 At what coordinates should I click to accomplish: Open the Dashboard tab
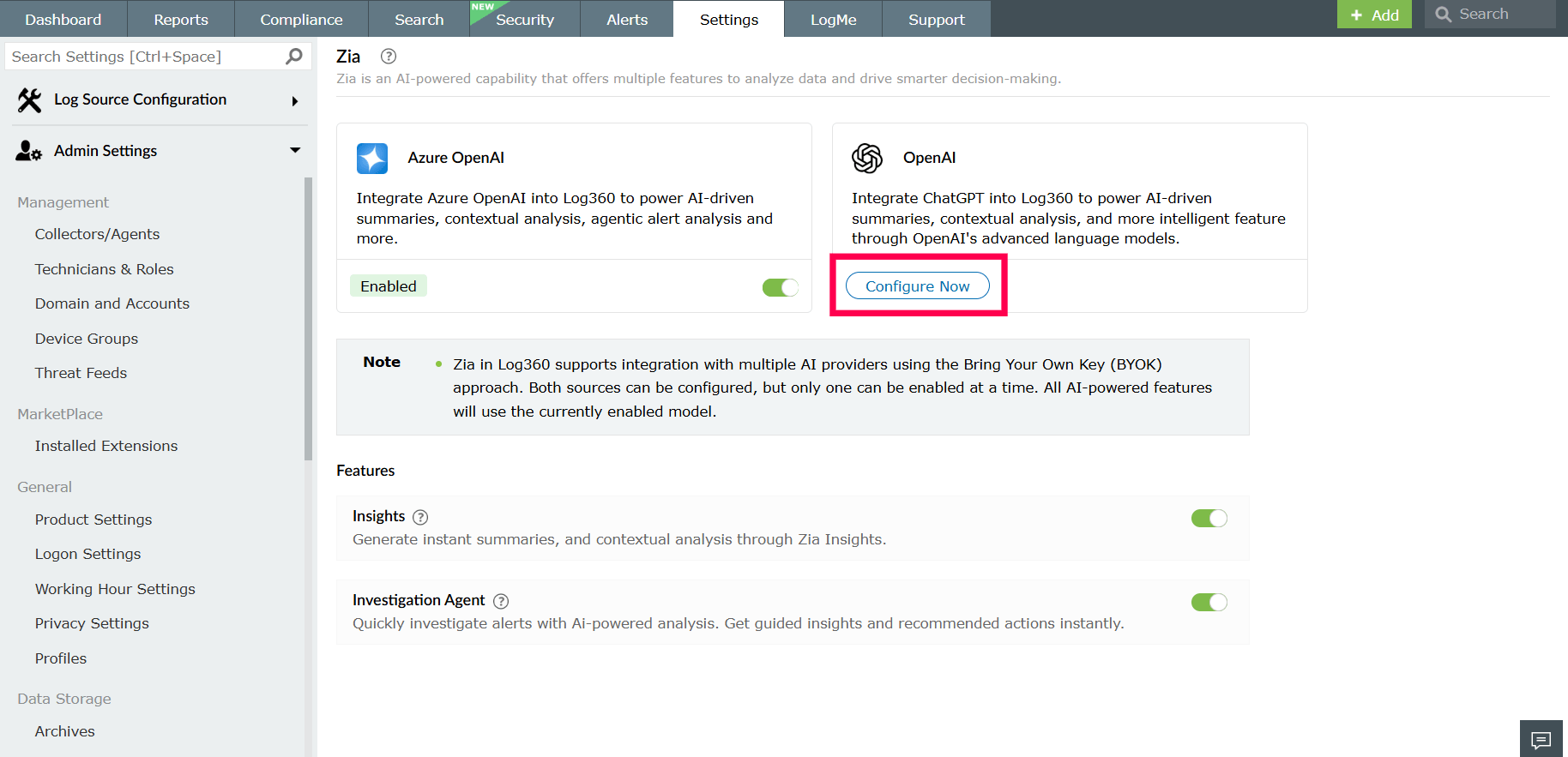(x=63, y=19)
